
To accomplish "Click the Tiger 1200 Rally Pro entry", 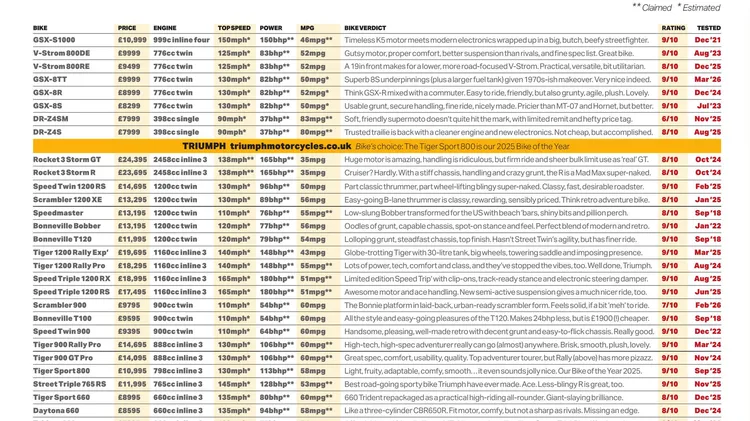I will [x=69, y=266].
